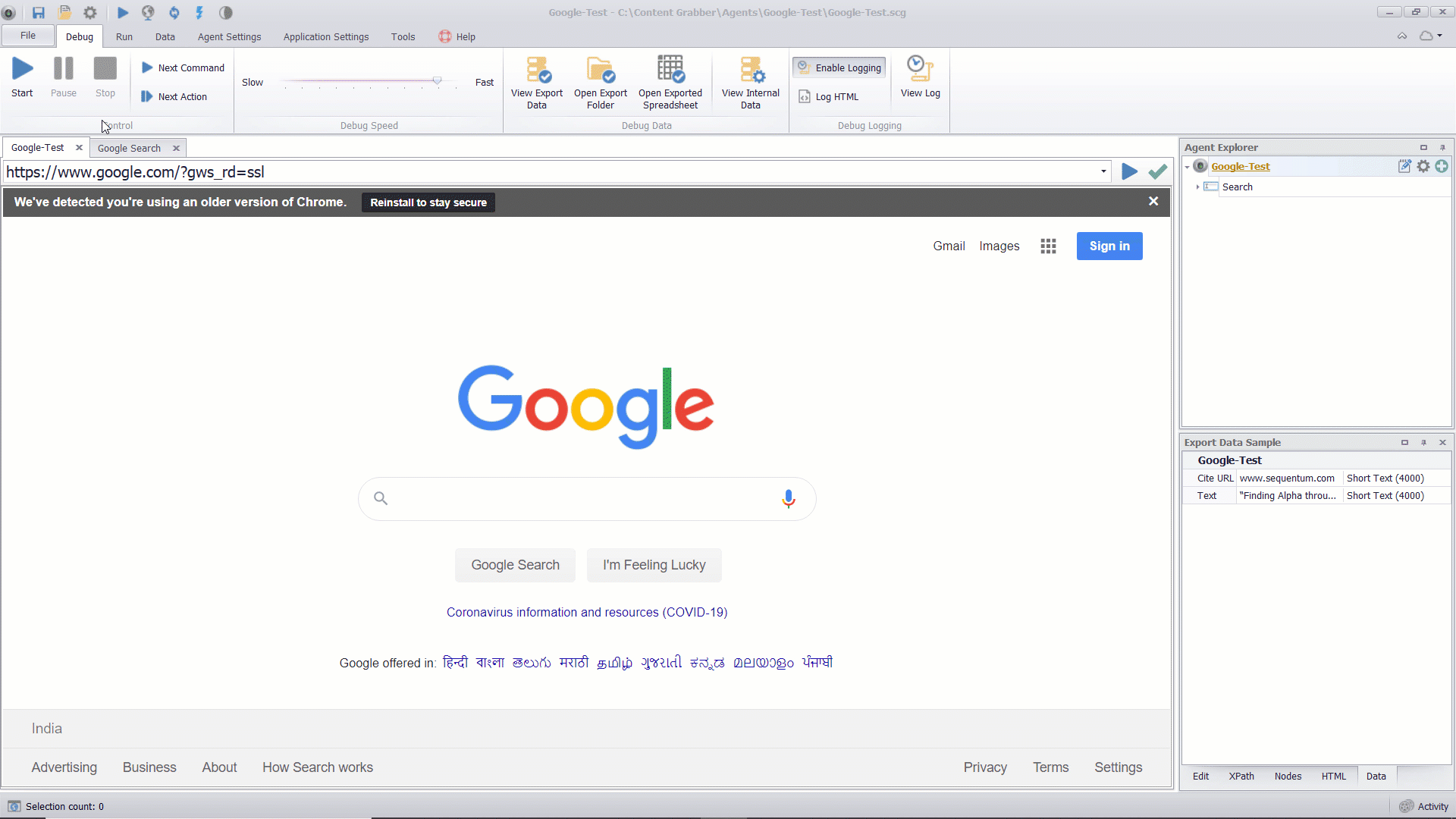Click Sign in button on Google
Image resolution: width=1456 pixels, height=819 pixels.
[1109, 246]
